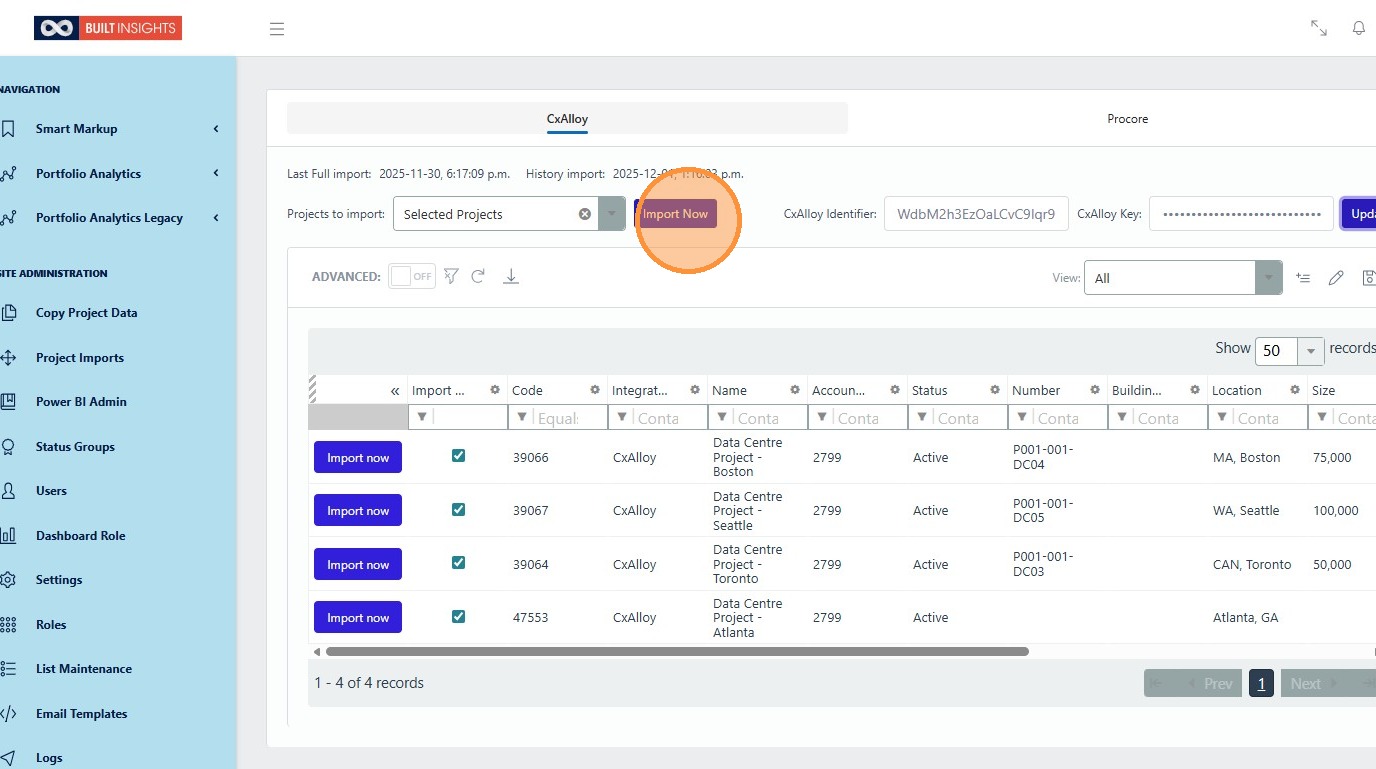Click the CxAlloy Identifier field

pos(976,214)
